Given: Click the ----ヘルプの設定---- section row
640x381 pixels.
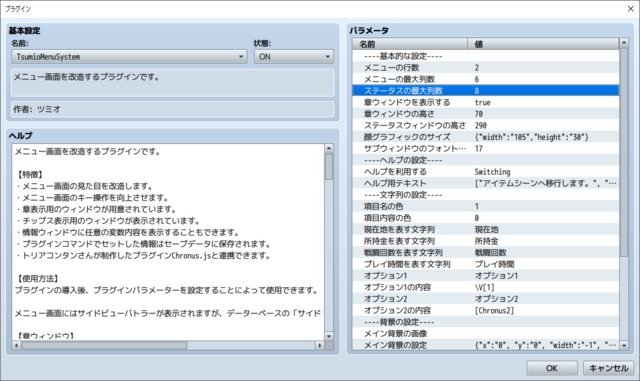Looking at the screenshot, I should pyautogui.click(x=486, y=160).
